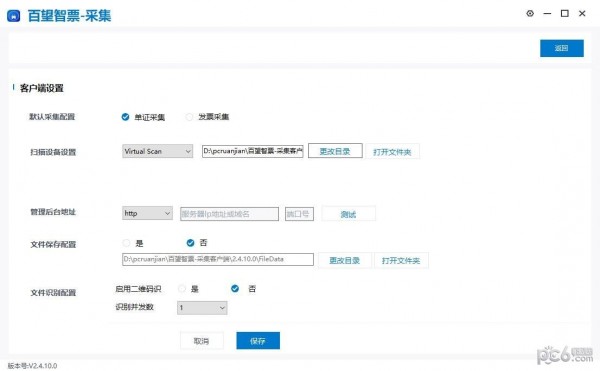Select 是 for 文件保存配置
This screenshot has height=371, width=600.
[x=126, y=243]
